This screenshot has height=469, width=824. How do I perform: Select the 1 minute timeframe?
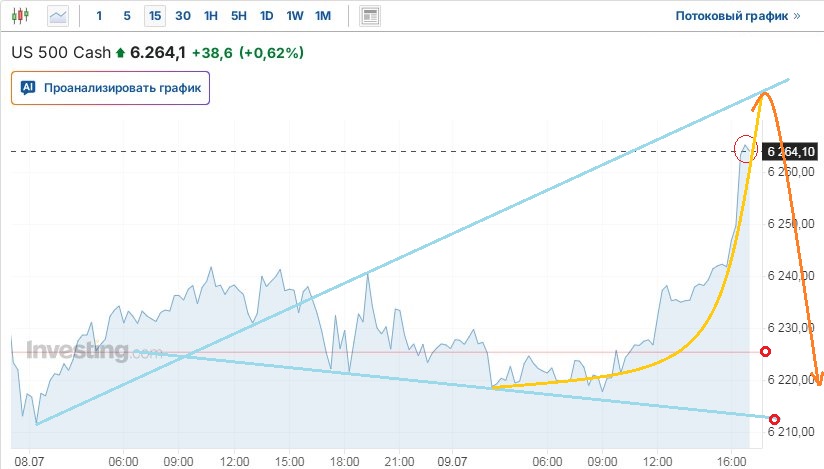(x=99, y=16)
